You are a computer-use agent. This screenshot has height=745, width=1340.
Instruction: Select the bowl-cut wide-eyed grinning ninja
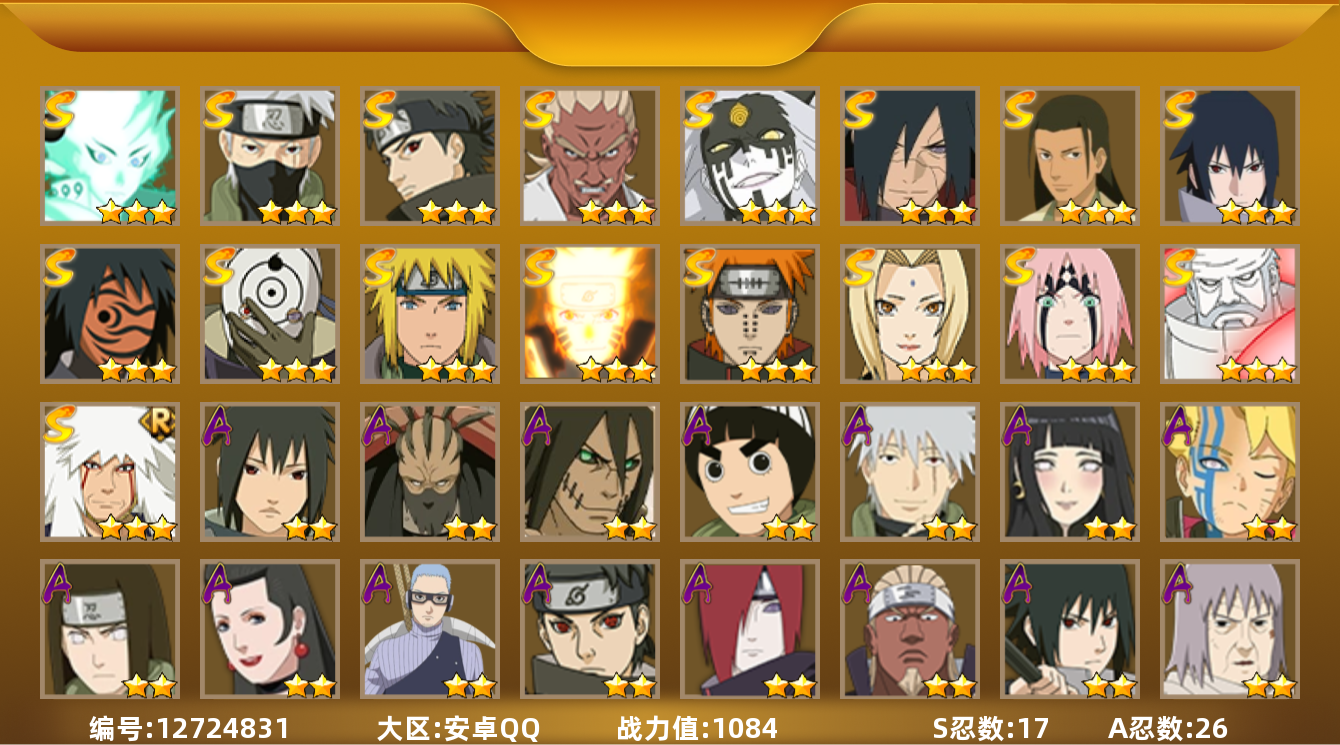pos(750,472)
